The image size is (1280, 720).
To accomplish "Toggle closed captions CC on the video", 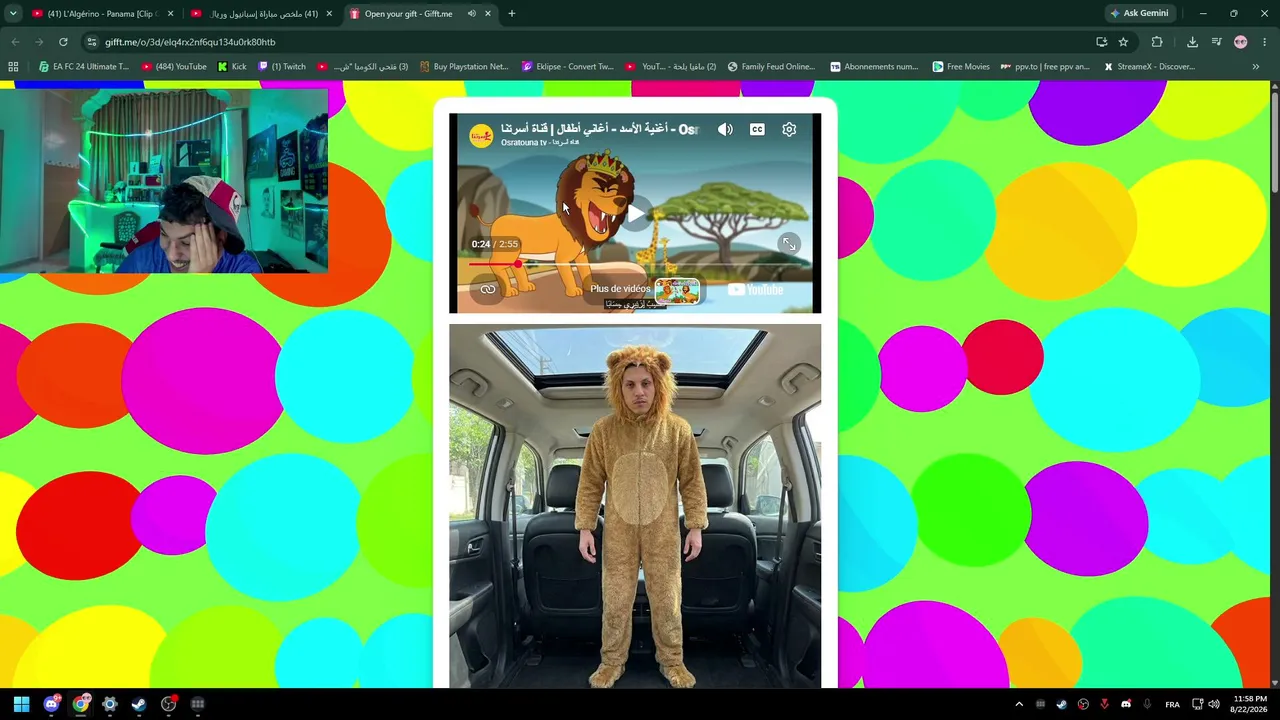I will coord(757,129).
